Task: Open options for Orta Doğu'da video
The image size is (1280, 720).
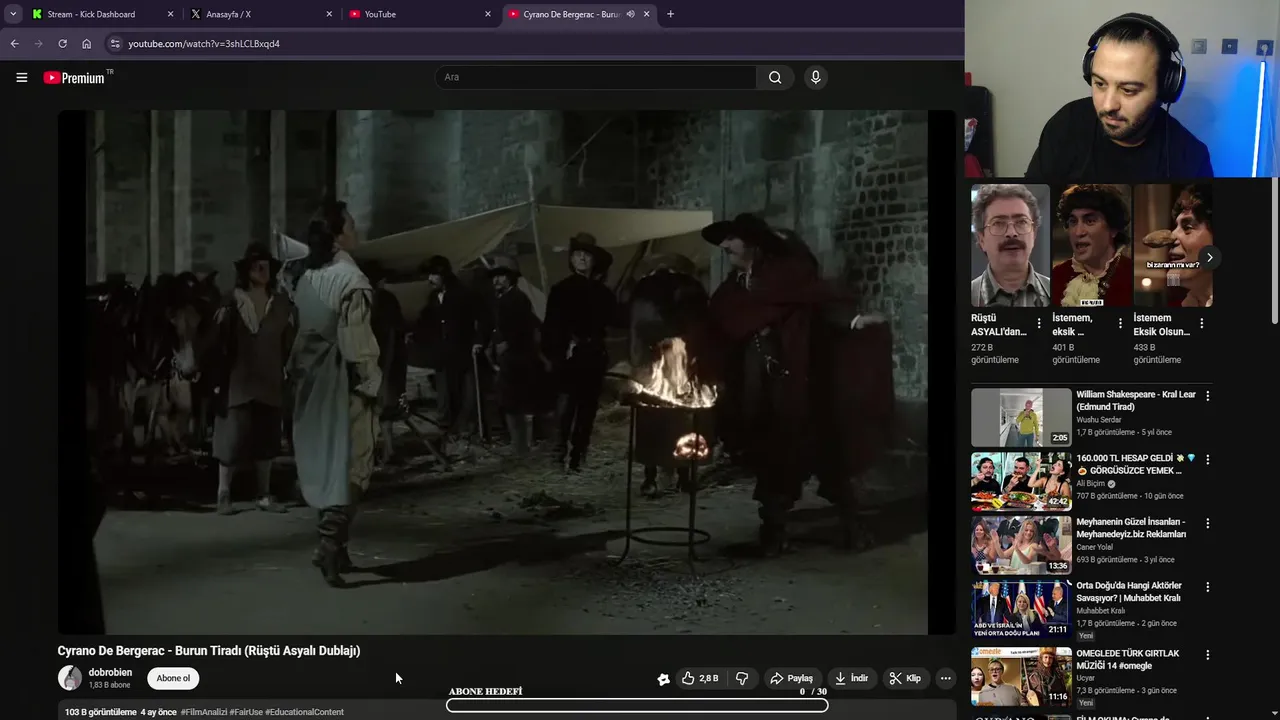Action: click(1207, 587)
